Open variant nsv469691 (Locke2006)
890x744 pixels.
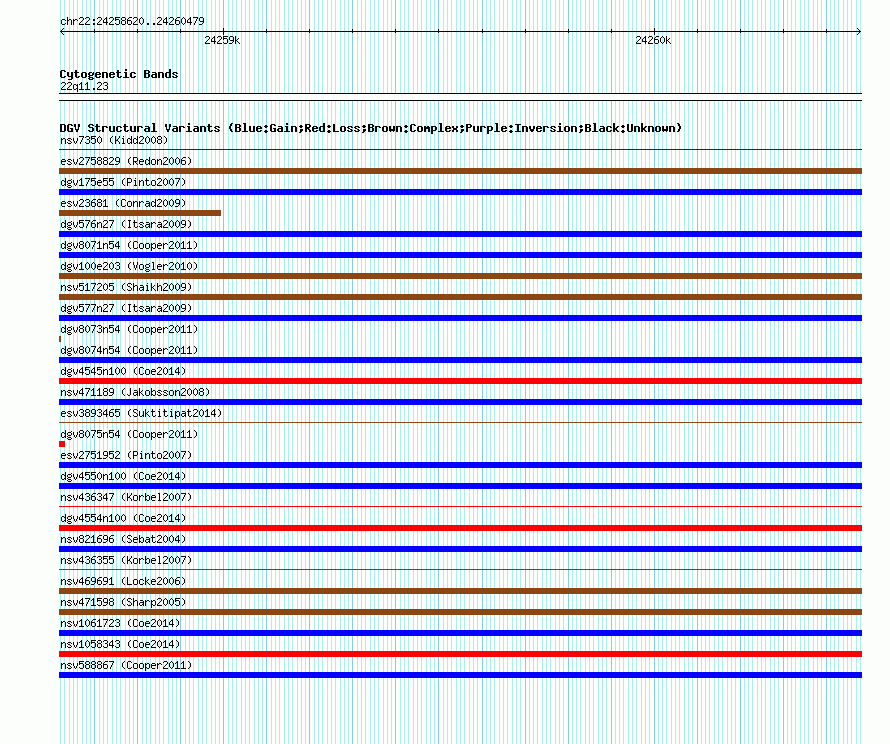[123, 581]
